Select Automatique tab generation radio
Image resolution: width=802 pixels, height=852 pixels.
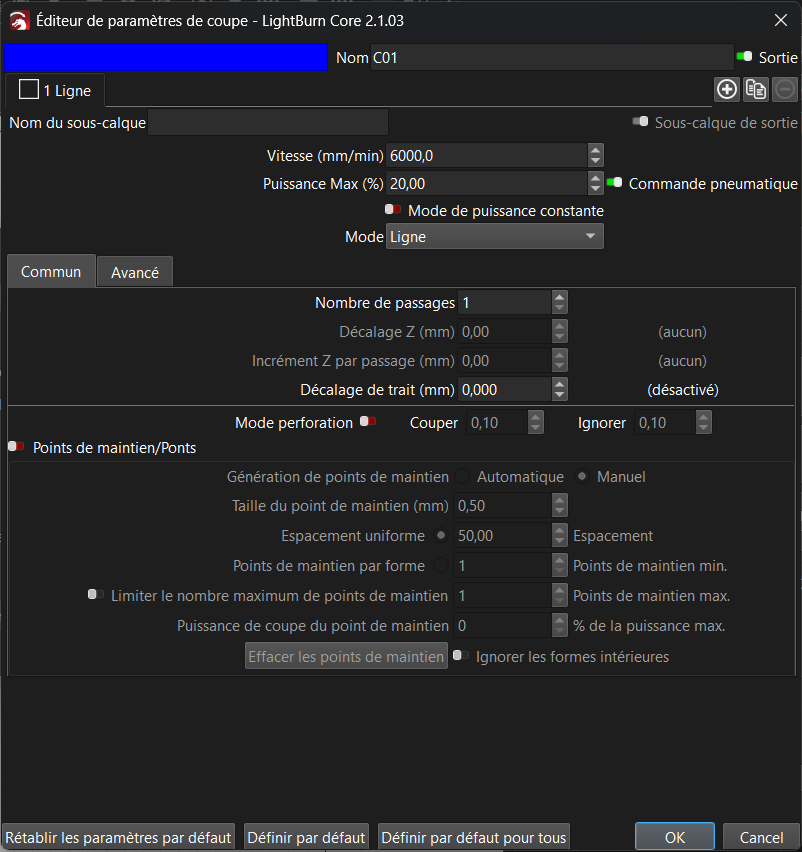pos(462,477)
